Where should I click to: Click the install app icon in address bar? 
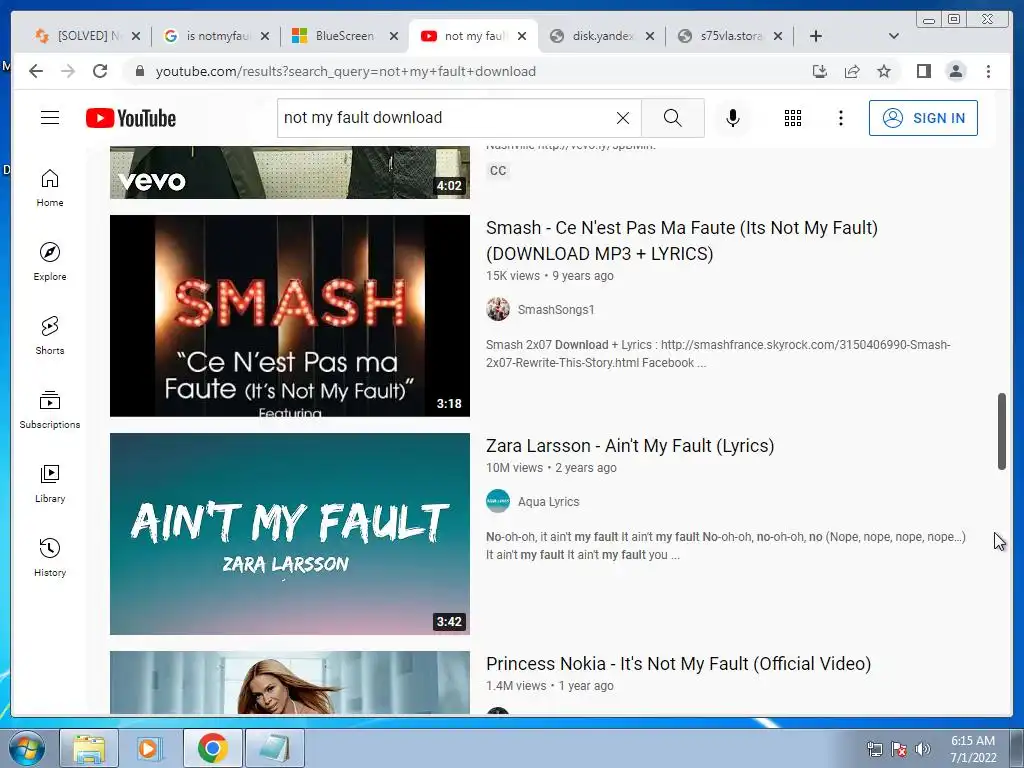point(820,71)
